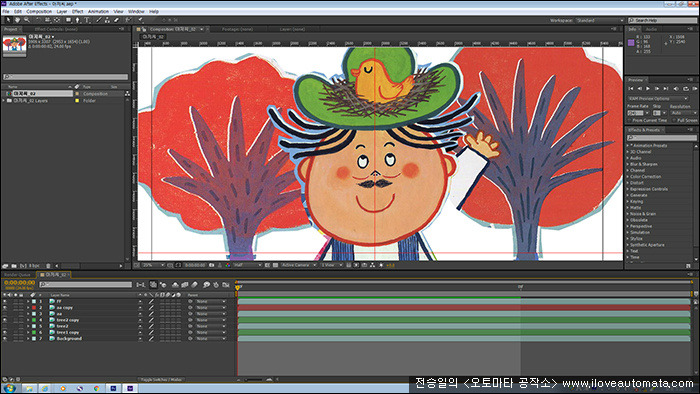The image size is (700, 394).
Task: Select the Brush tool
Action: pos(99,20)
